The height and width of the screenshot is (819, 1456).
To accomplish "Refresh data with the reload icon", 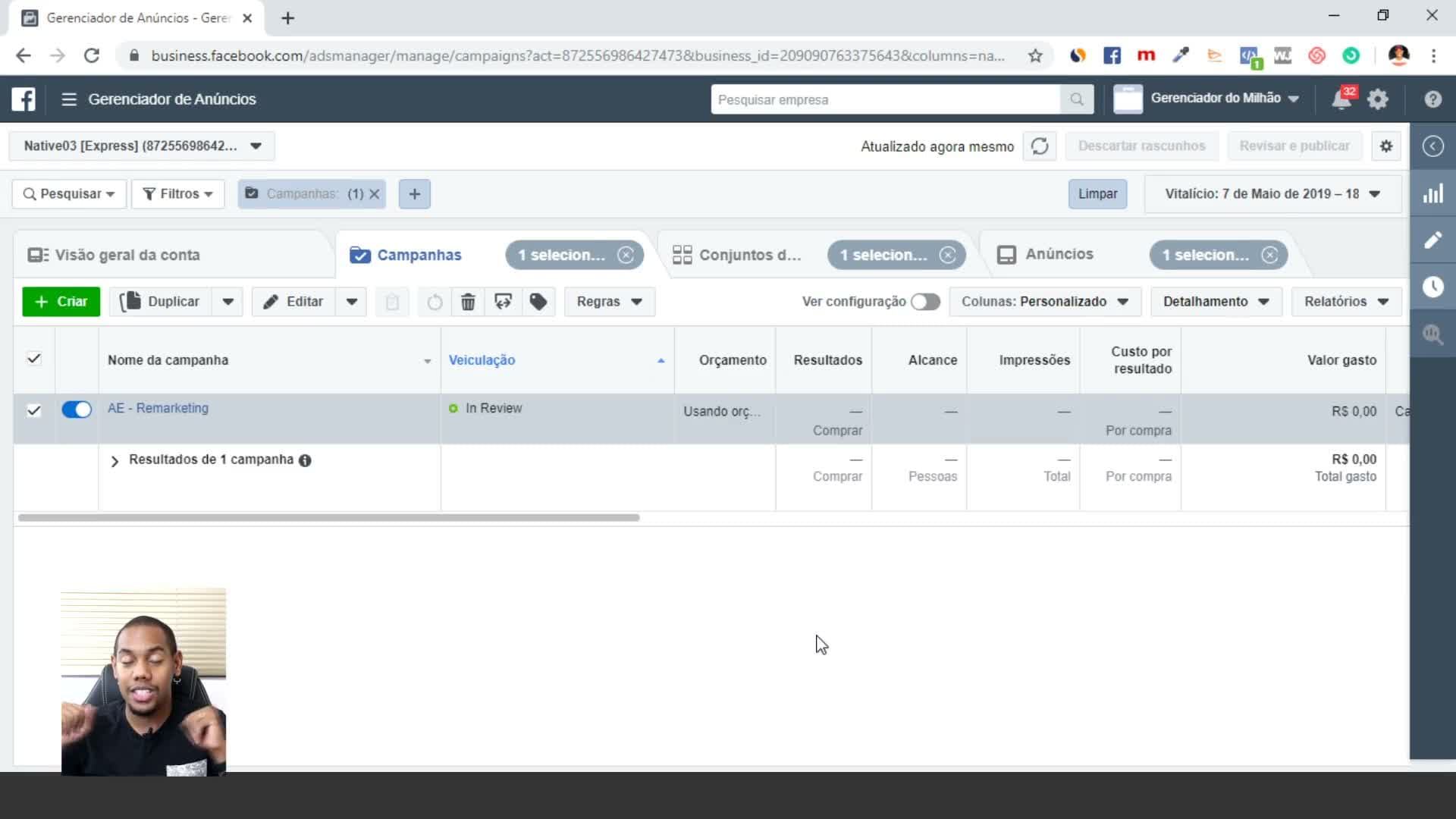I will click(1040, 146).
